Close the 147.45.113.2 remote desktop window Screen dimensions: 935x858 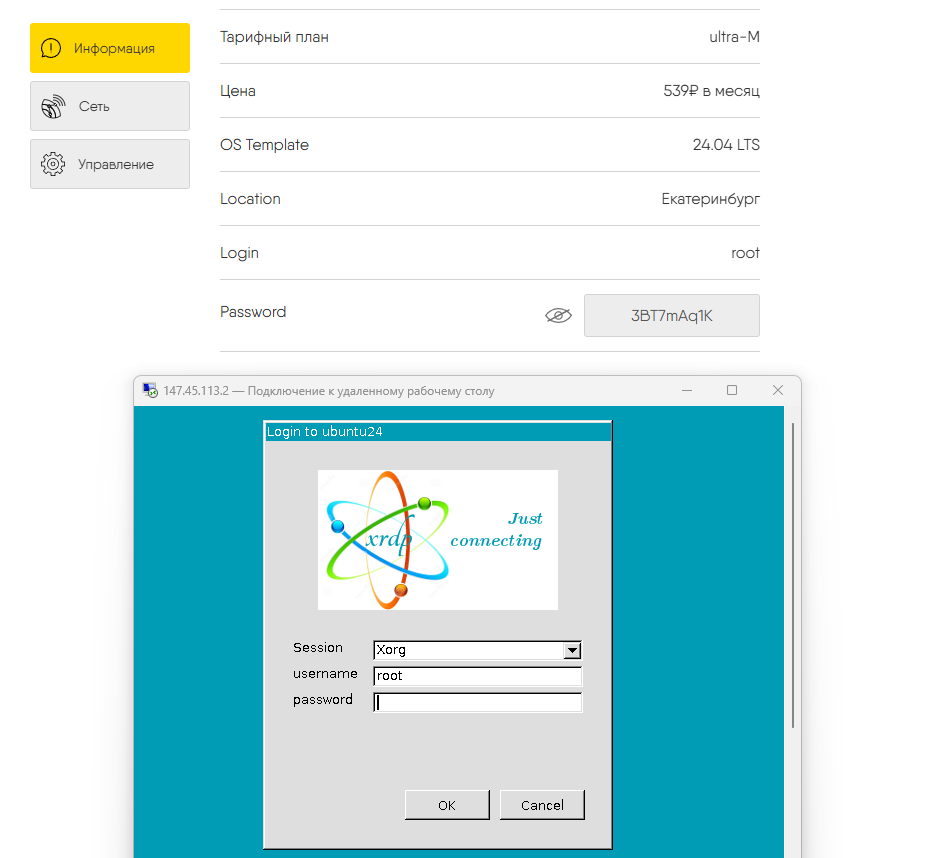778,390
